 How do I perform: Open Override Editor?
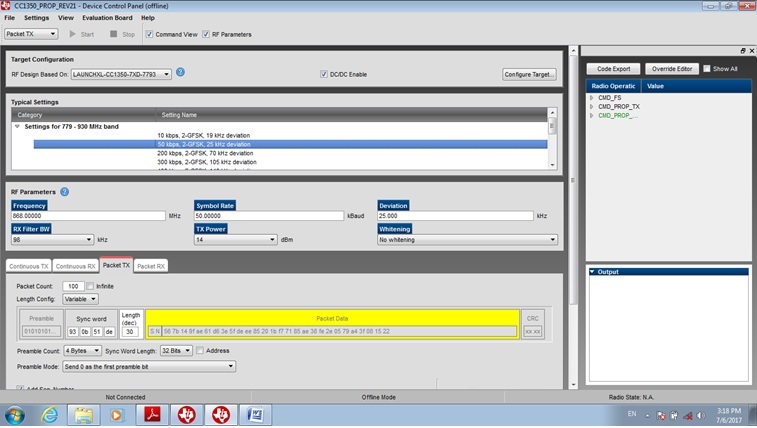tap(672, 69)
